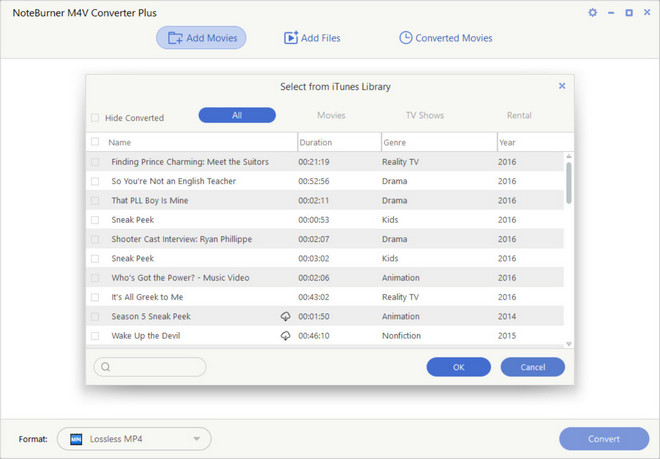The height and width of the screenshot is (459, 660).
Task: Open the Lossless MP4 format dropdown
Action: tap(134, 438)
